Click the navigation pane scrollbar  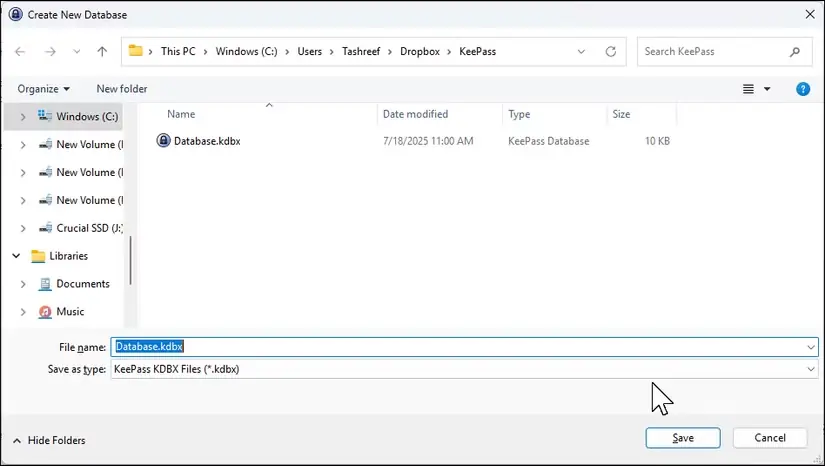[130, 260]
